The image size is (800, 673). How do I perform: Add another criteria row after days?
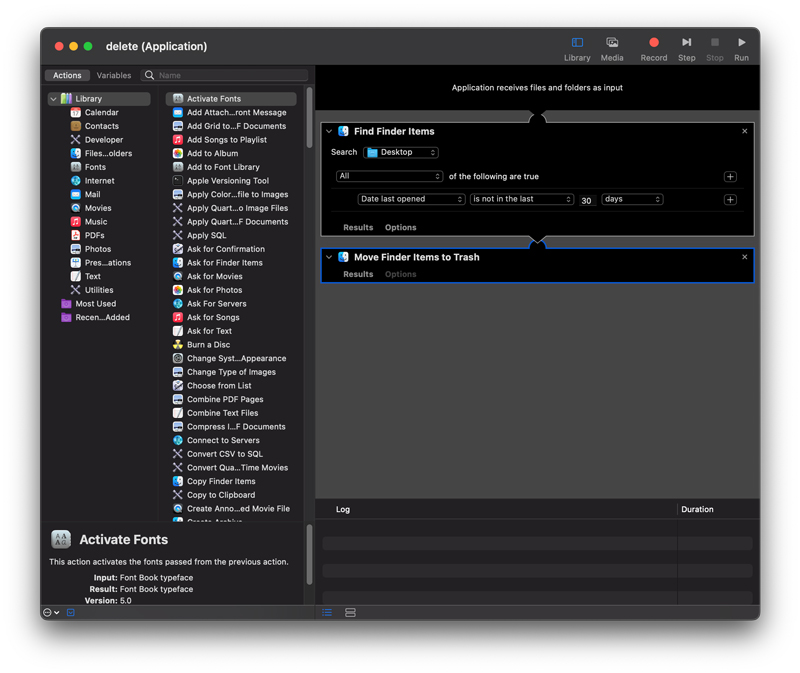730,200
